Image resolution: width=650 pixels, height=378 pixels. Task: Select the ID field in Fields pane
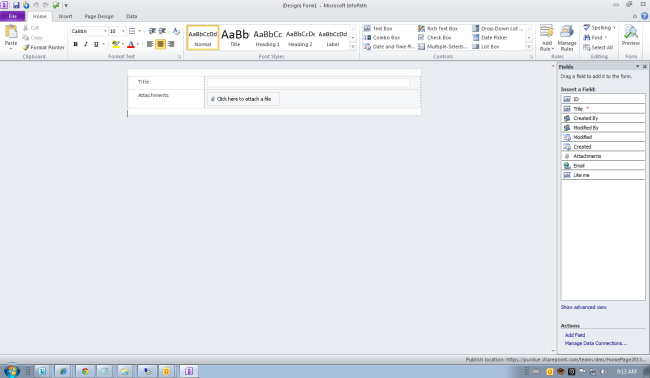tap(603, 99)
